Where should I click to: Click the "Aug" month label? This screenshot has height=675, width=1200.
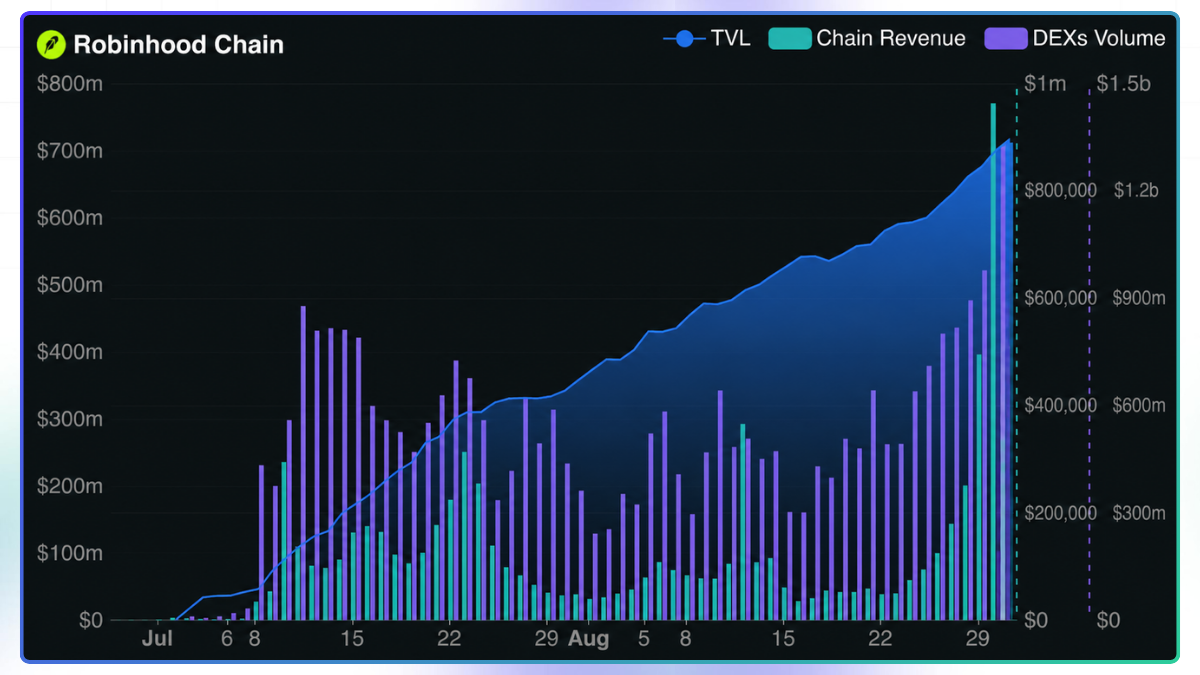588,638
